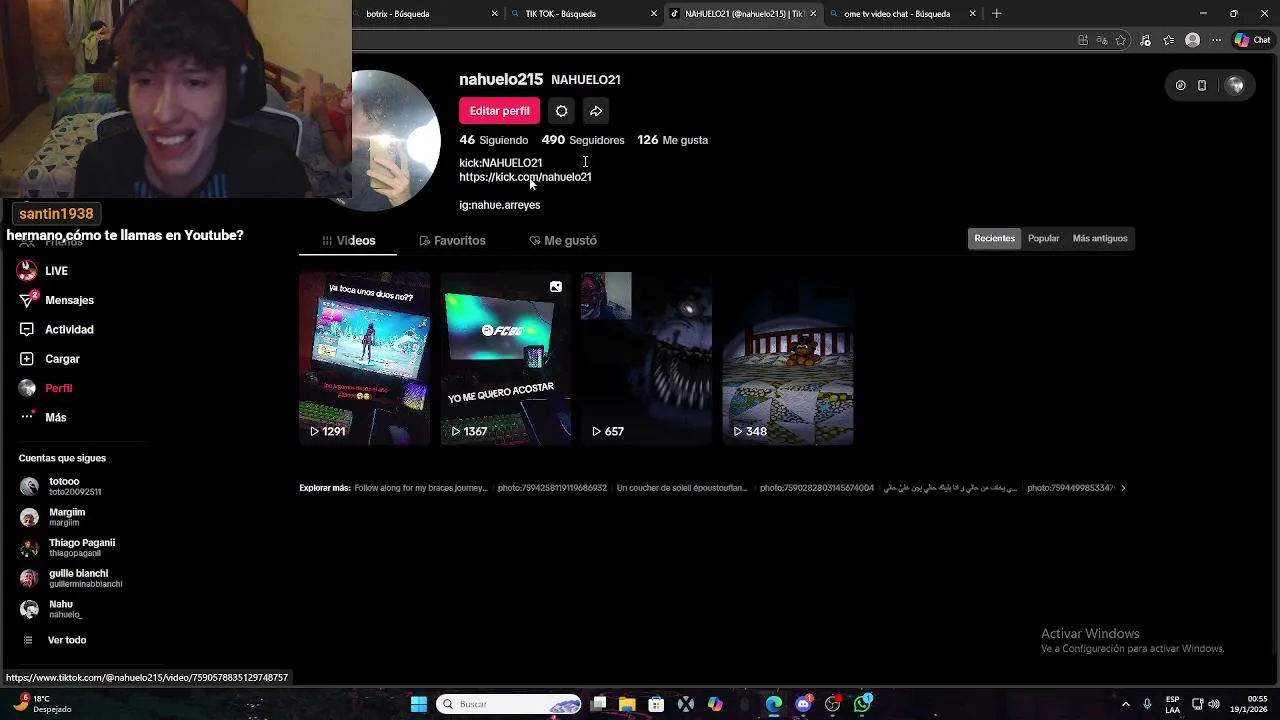Sort videos by Más antiguos
Screen dimensions: 1280x720
pos(1100,238)
